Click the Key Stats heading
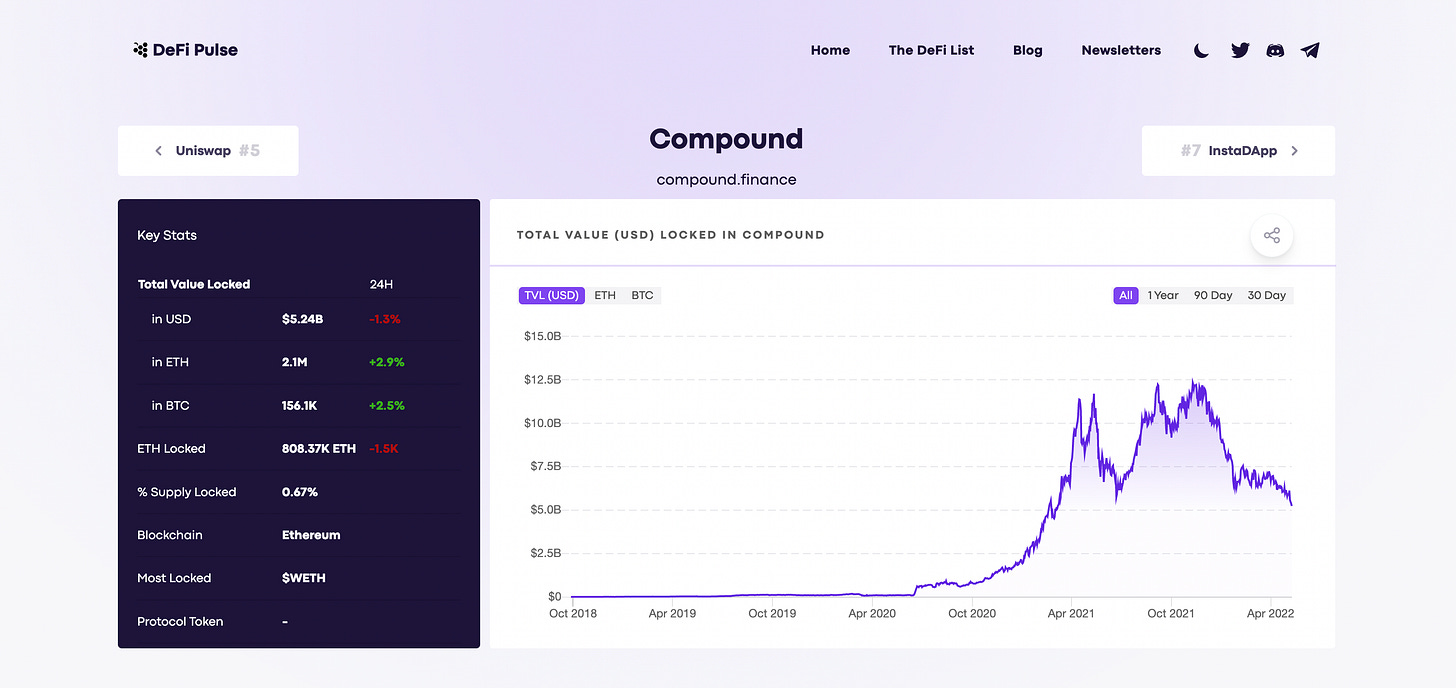Screen dimensions: 1456x688 pos(167,236)
